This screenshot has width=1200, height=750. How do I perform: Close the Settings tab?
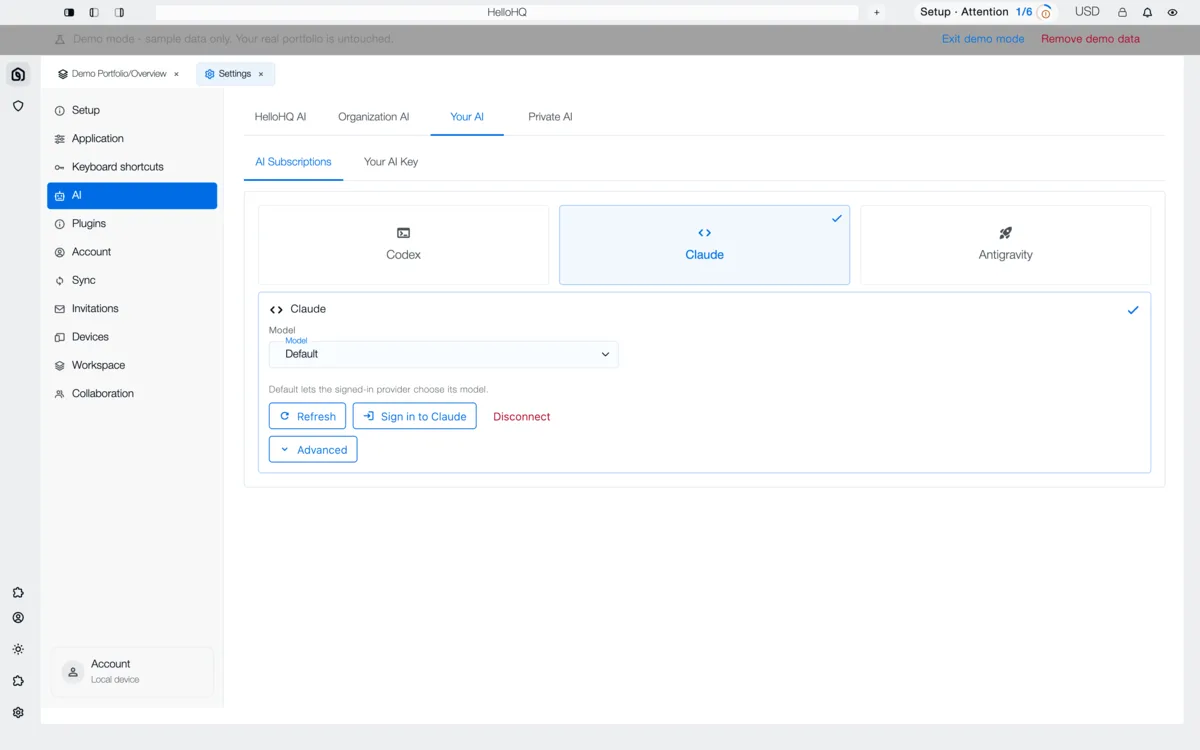[261, 74]
